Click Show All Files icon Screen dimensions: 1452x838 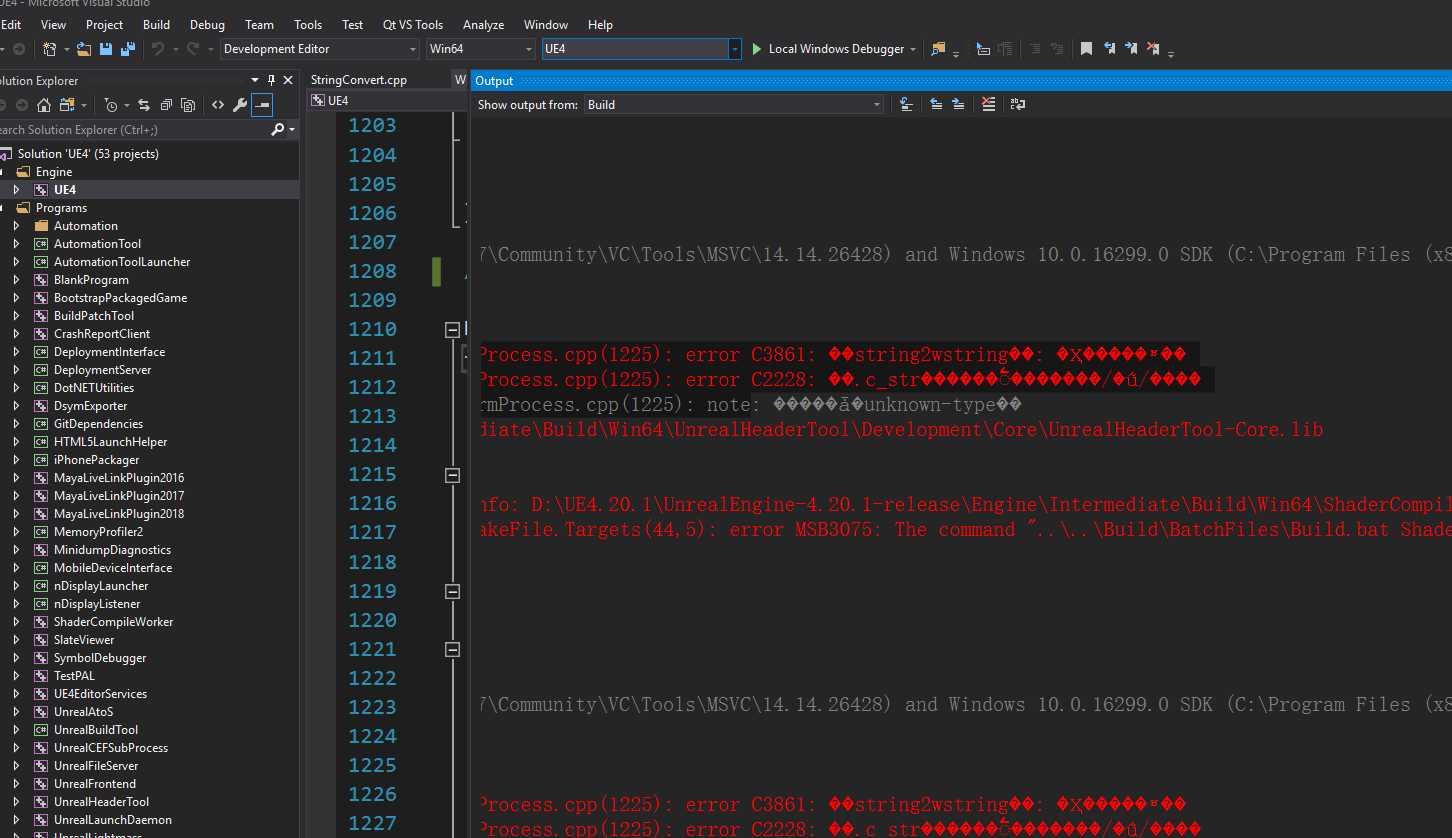point(188,105)
